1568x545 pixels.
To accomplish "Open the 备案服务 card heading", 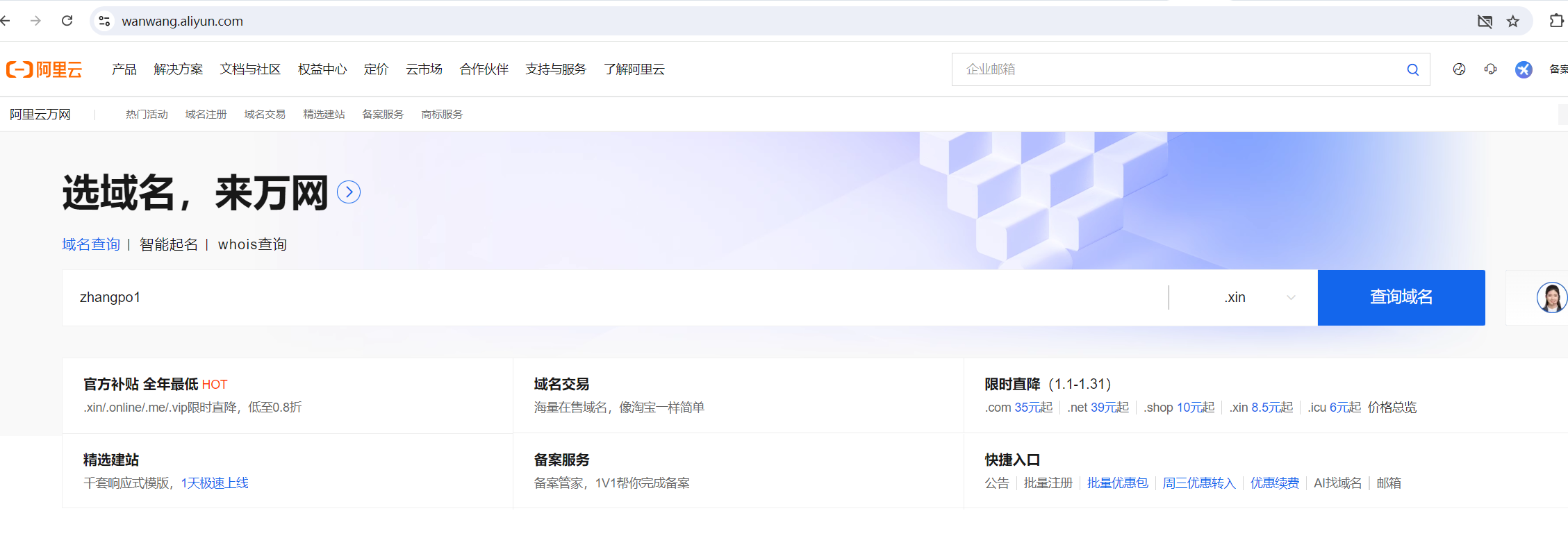I will [561, 460].
